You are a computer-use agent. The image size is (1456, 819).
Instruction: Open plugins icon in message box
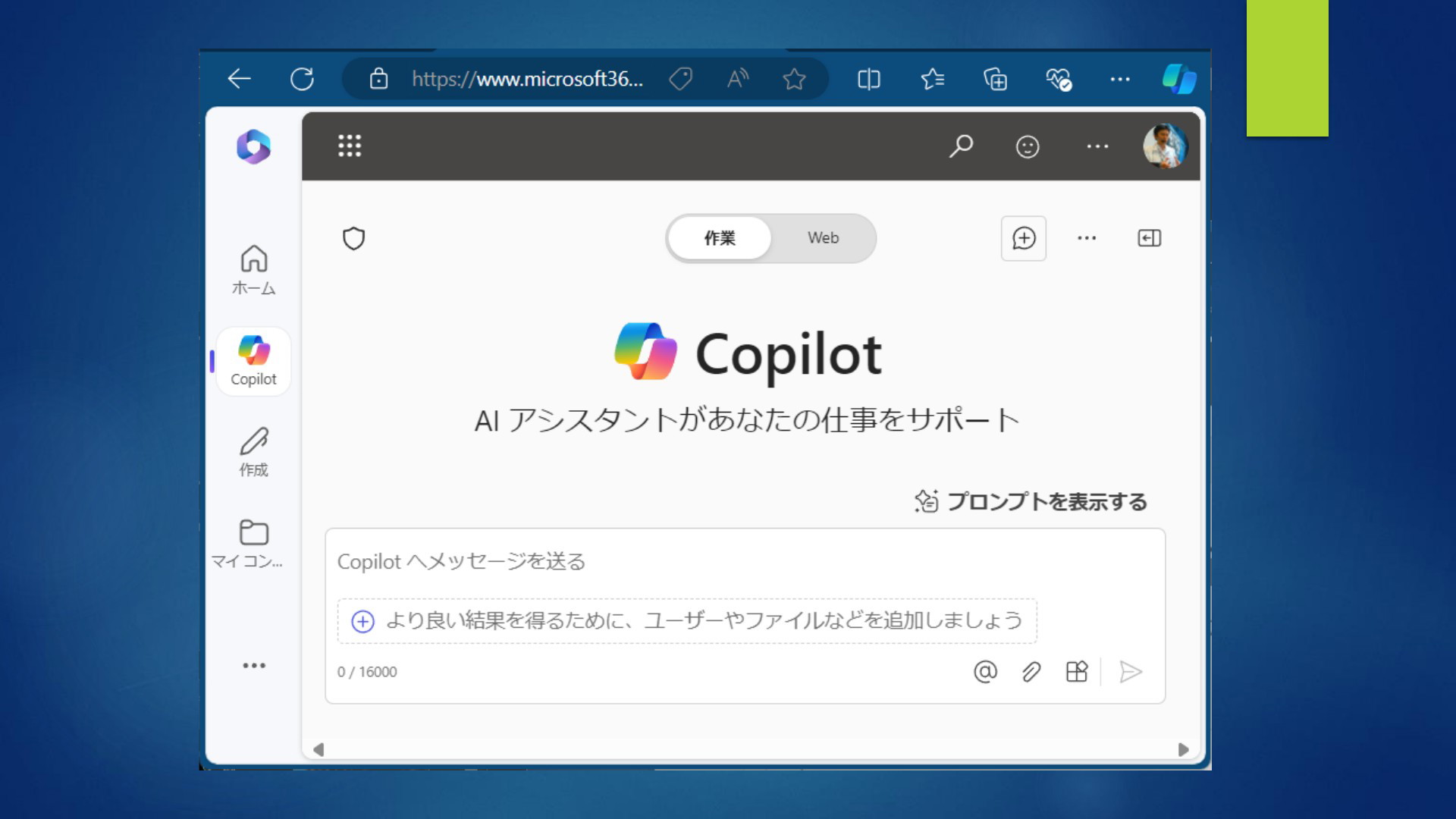pyautogui.click(x=1077, y=672)
